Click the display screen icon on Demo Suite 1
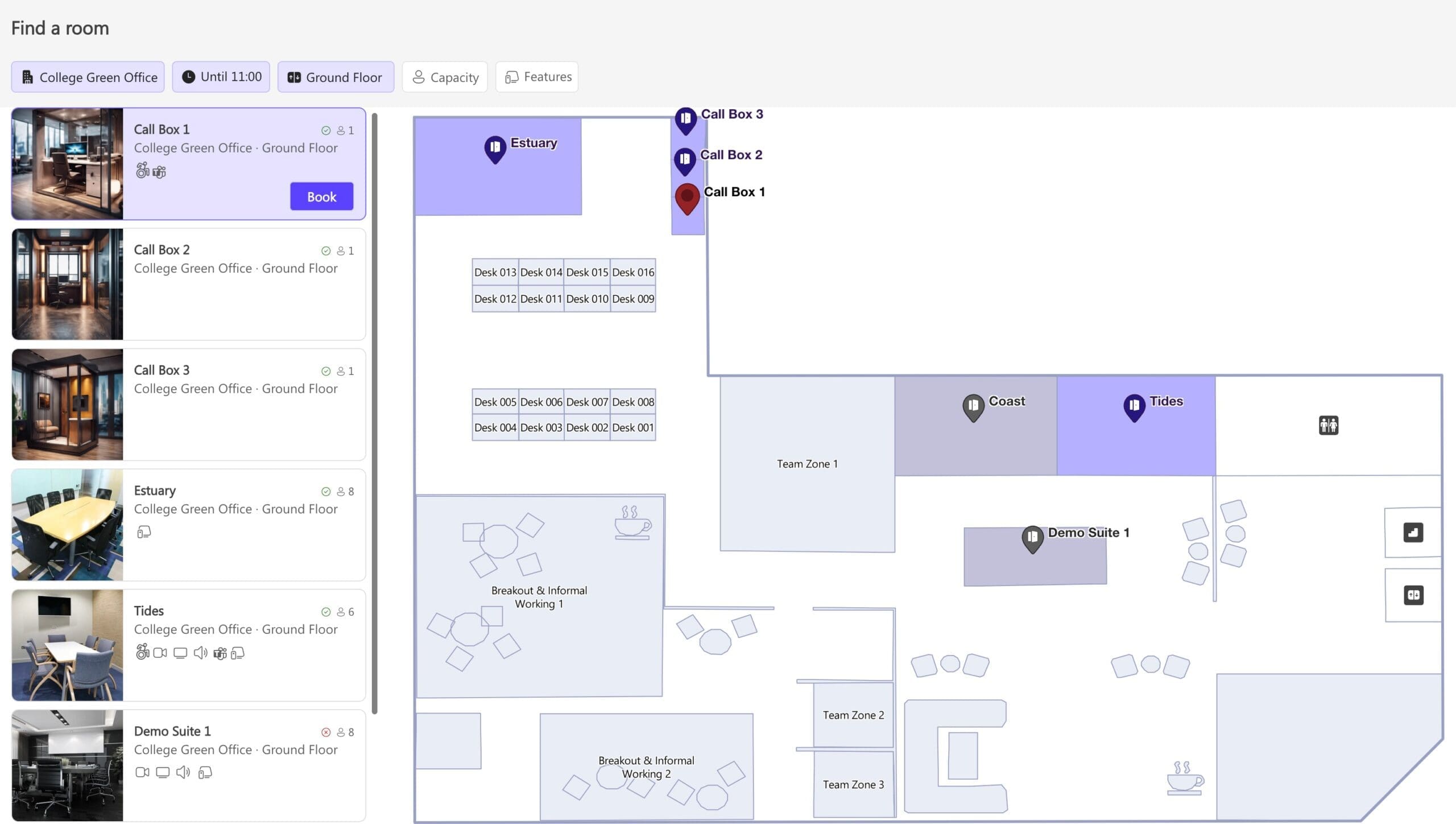1456x824 pixels. coord(163,772)
